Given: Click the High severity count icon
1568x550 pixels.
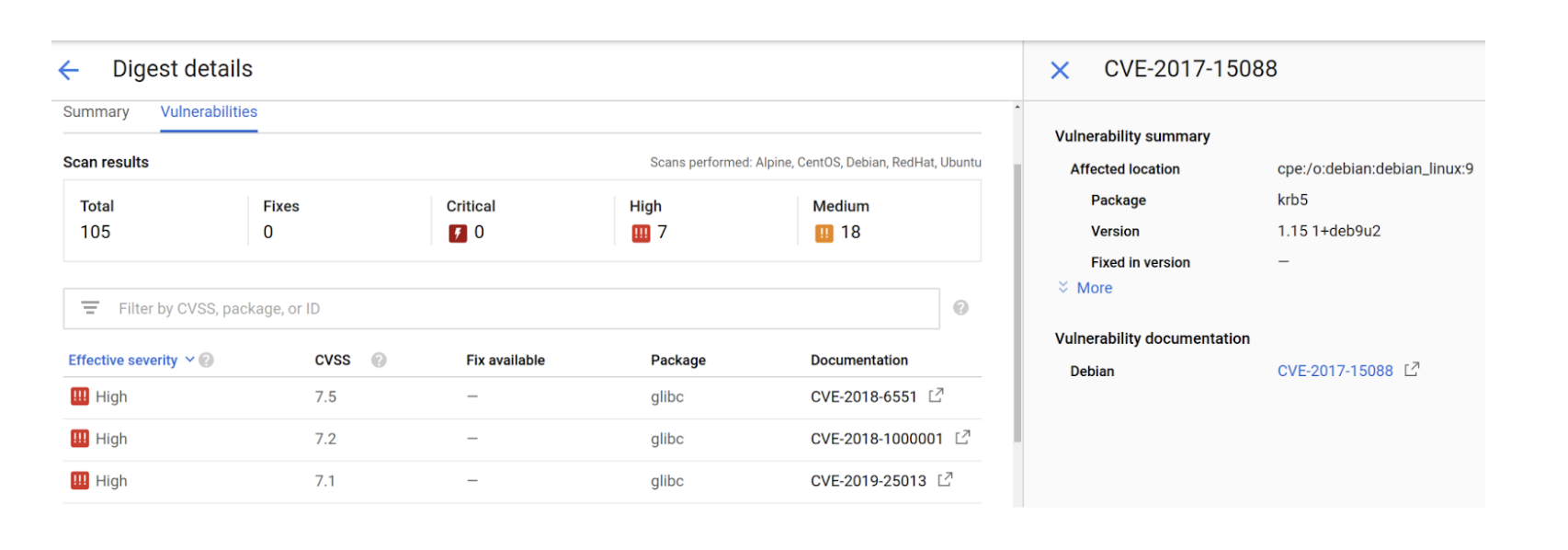Looking at the screenshot, I should (641, 234).
